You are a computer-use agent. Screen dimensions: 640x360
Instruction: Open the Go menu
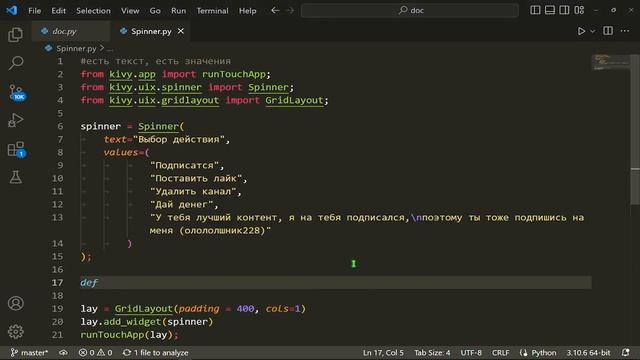(155, 11)
